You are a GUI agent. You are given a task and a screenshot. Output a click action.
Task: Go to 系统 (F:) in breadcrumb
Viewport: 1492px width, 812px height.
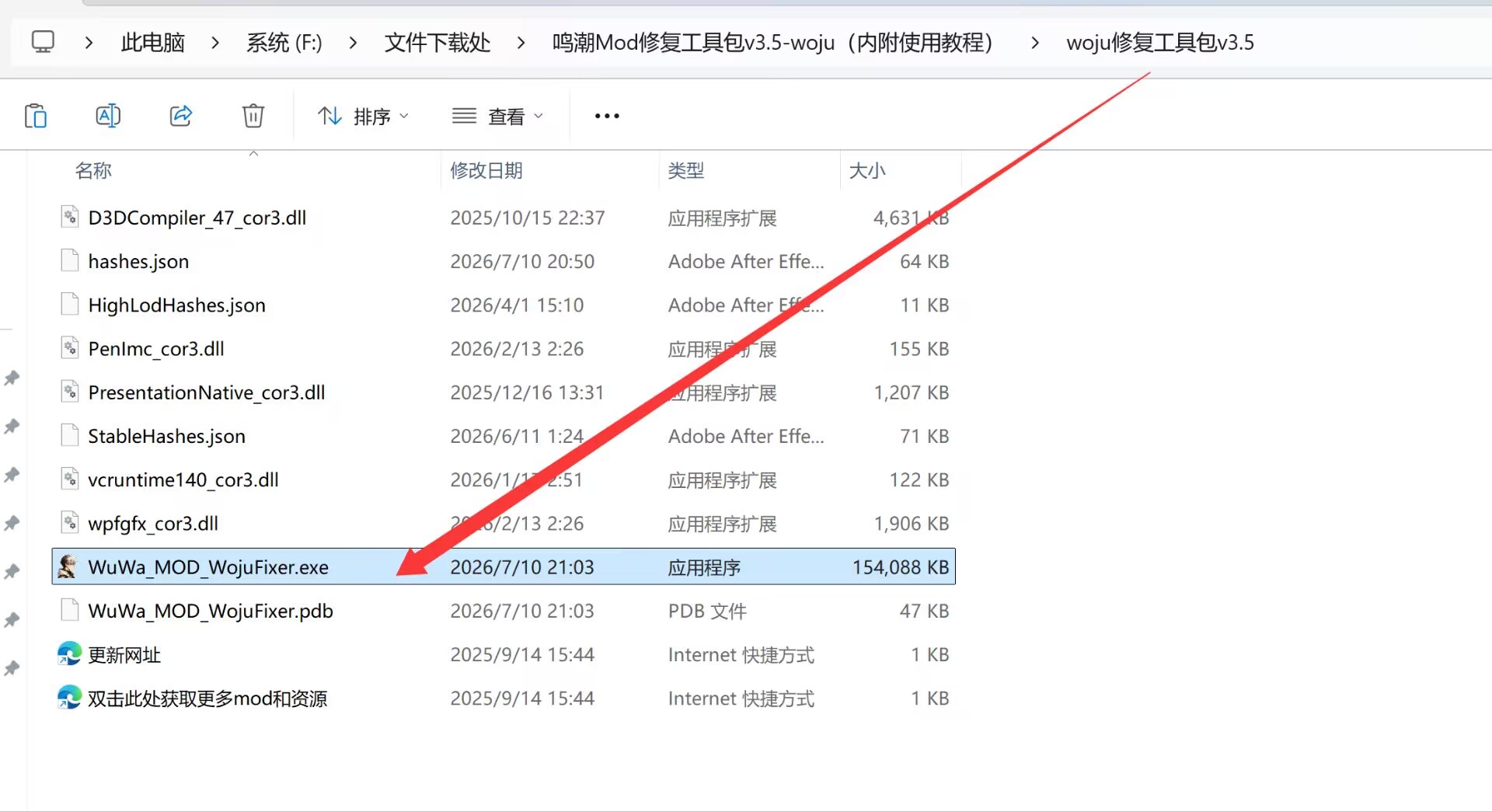click(x=284, y=43)
